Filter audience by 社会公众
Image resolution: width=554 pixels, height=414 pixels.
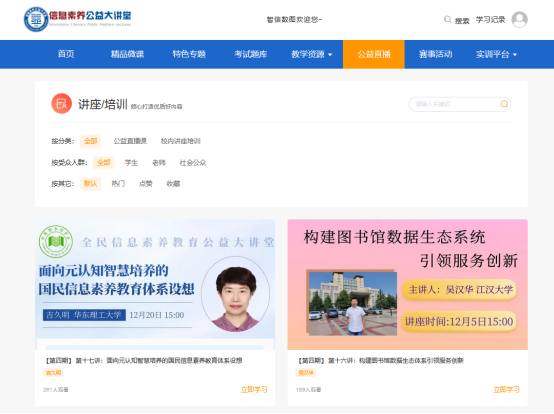point(193,162)
